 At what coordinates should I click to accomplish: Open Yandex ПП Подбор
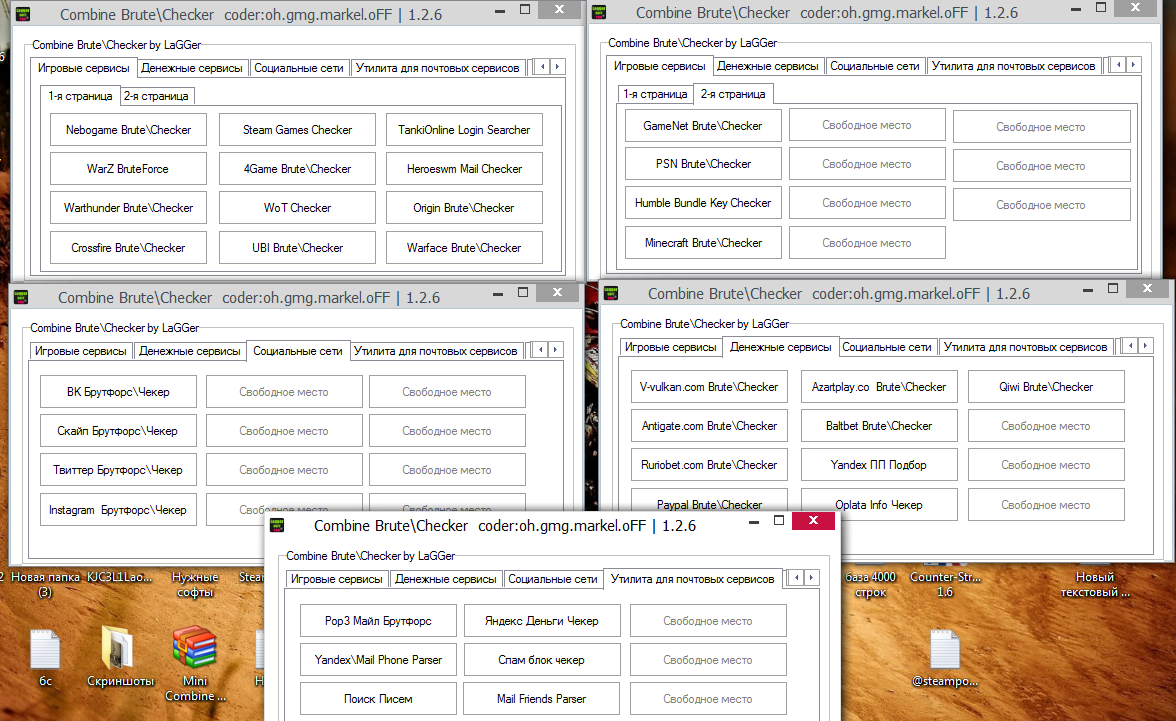(879, 465)
